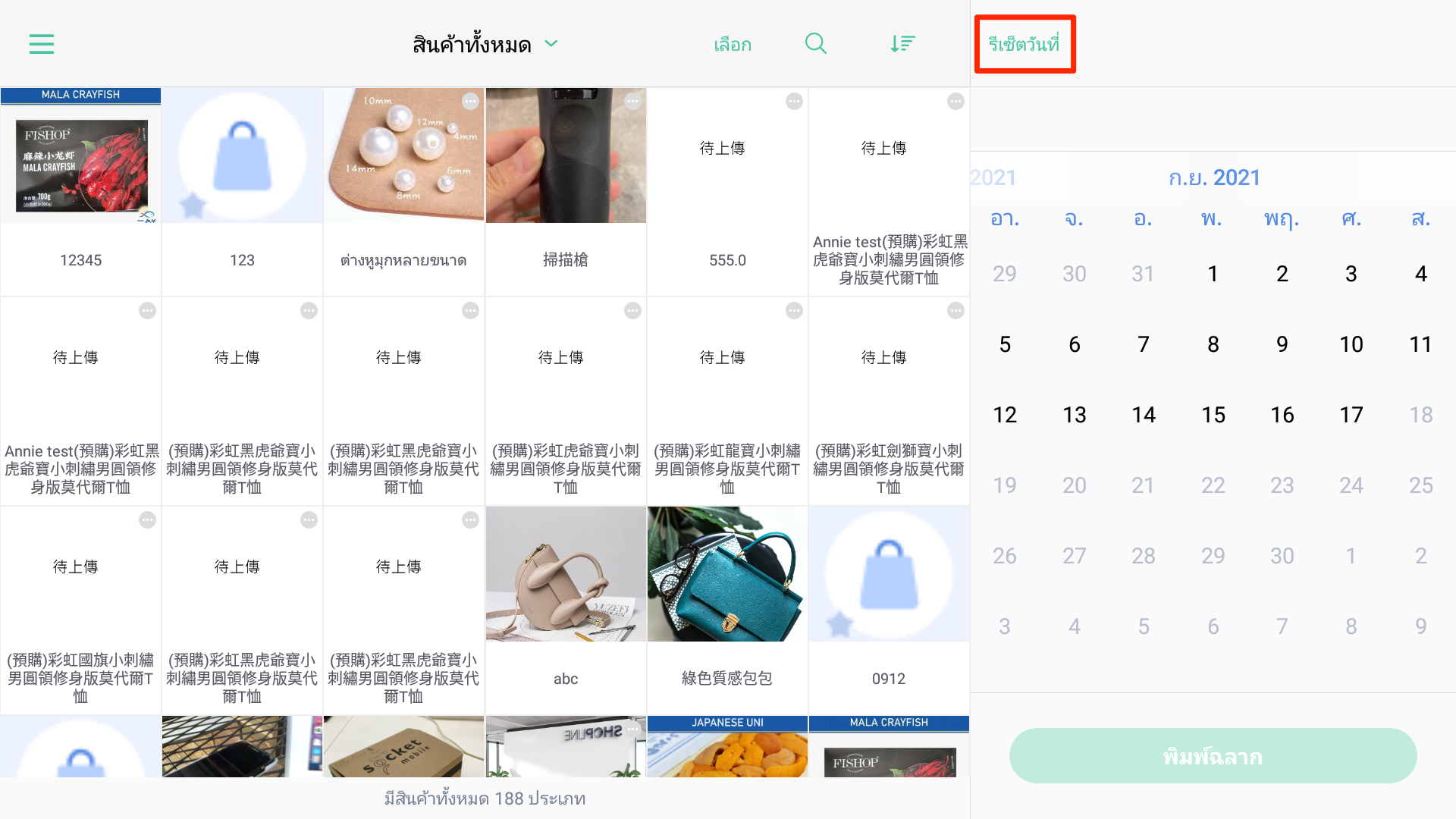The height and width of the screenshot is (819, 1456).
Task: Open more options on 555.0 product card
Action: click(794, 102)
